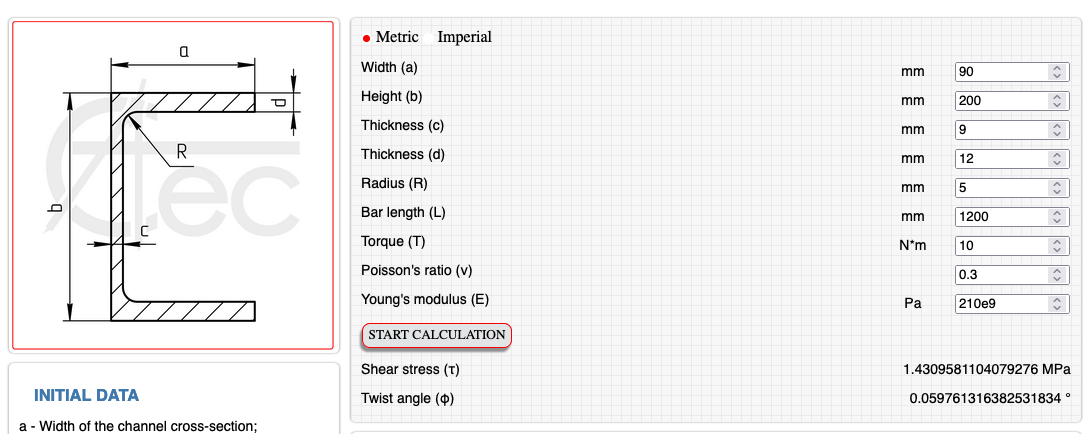1087x434 pixels.
Task: Select the Imperial units radio button
Action: [430, 38]
